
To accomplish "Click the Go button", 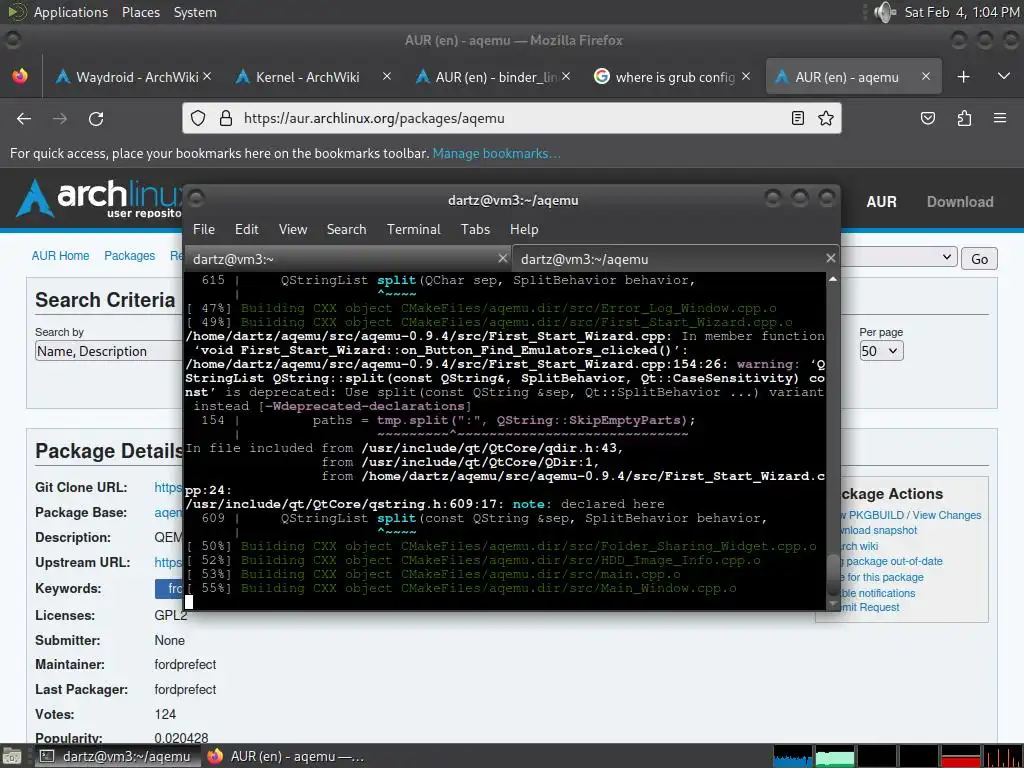I will (979, 259).
